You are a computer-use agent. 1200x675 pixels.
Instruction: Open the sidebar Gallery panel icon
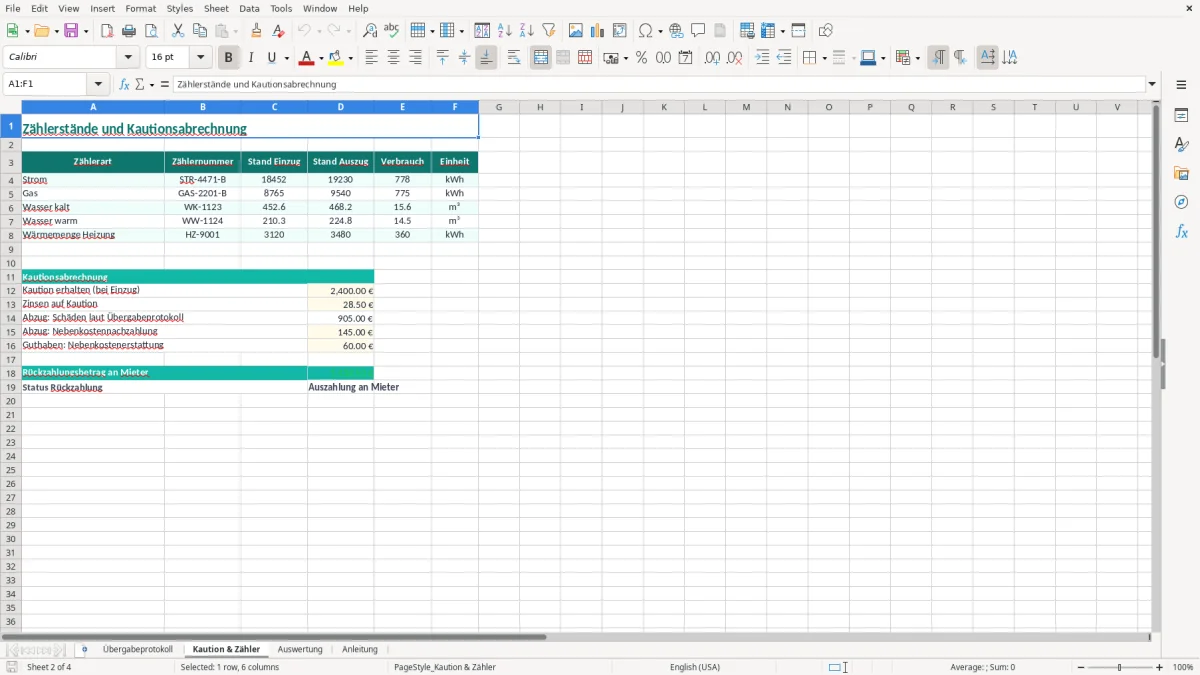coord(1181,174)
